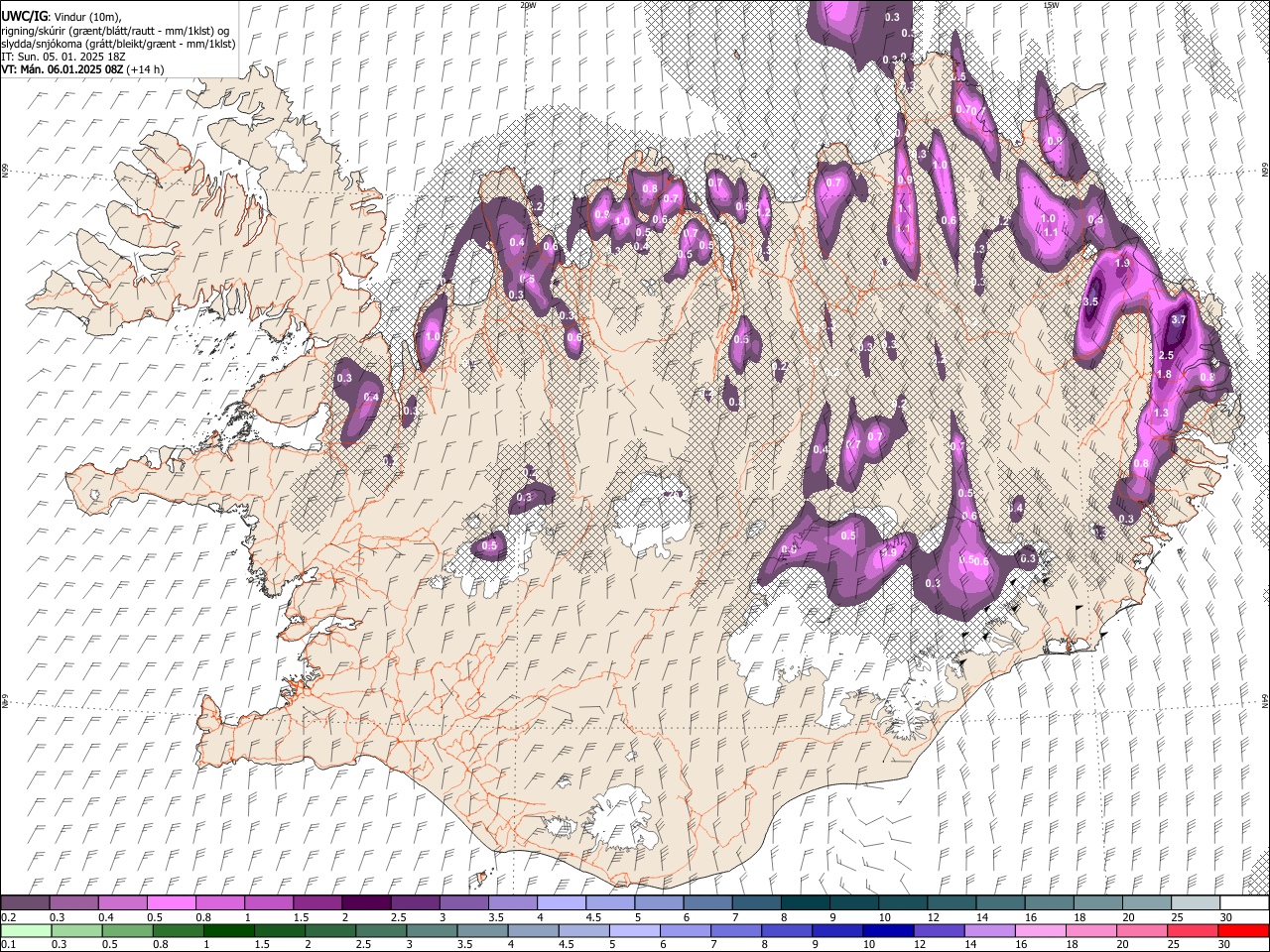
Task: Click the bottom legend swatch between 25 and 30
Action: coord(1192,930)
